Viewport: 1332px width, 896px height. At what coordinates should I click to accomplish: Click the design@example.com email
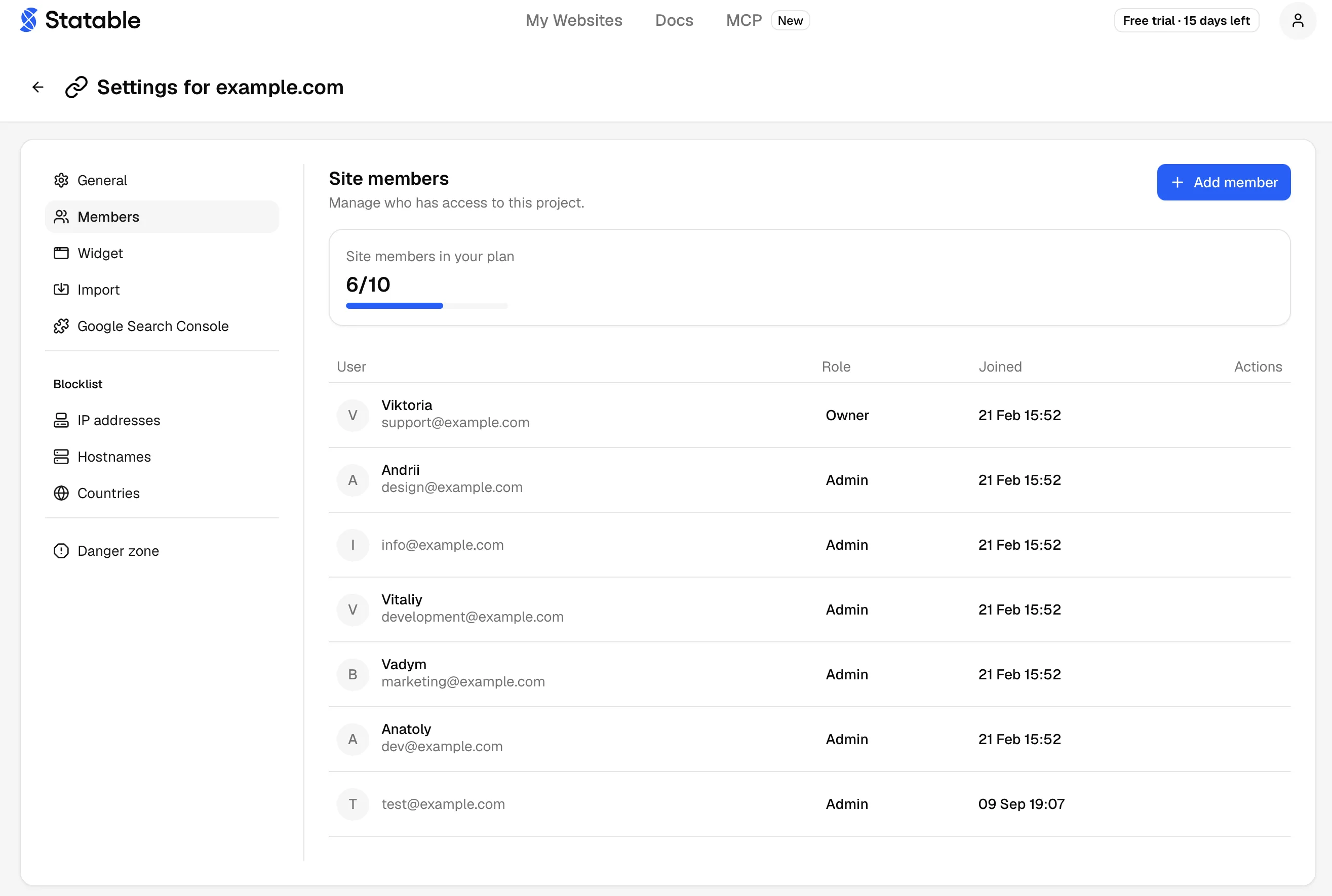(x=452, y=487)
